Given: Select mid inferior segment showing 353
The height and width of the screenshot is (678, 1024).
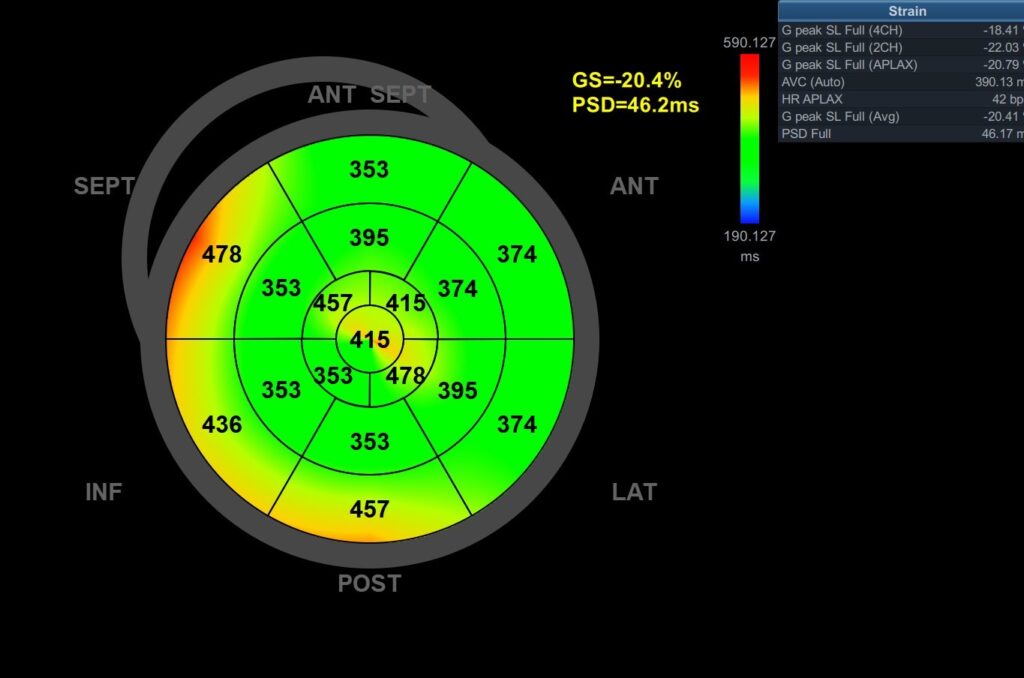Looking at the screenshot, I should 281,390.
